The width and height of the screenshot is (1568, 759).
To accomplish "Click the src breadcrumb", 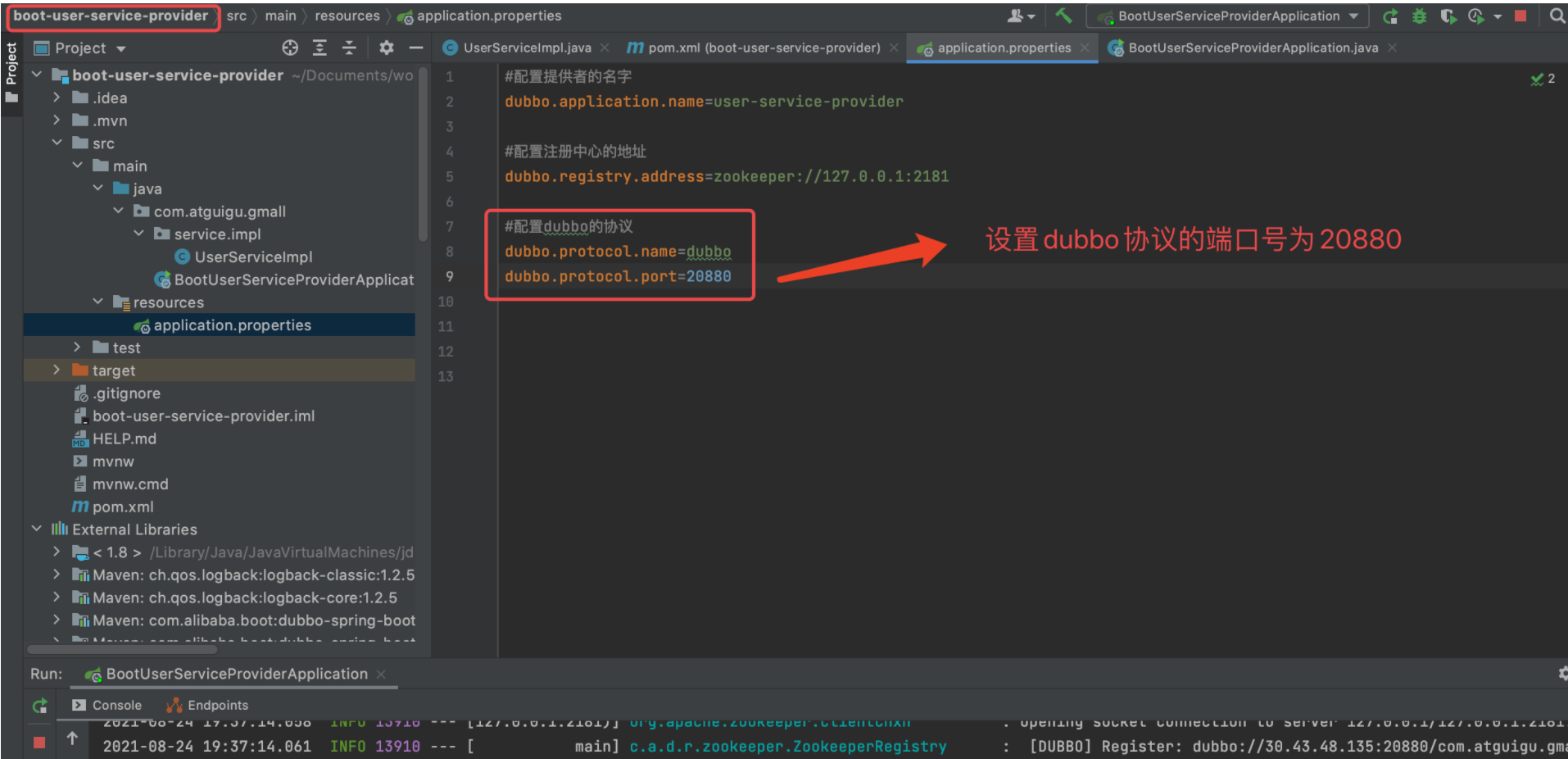I will pos(237,16).
